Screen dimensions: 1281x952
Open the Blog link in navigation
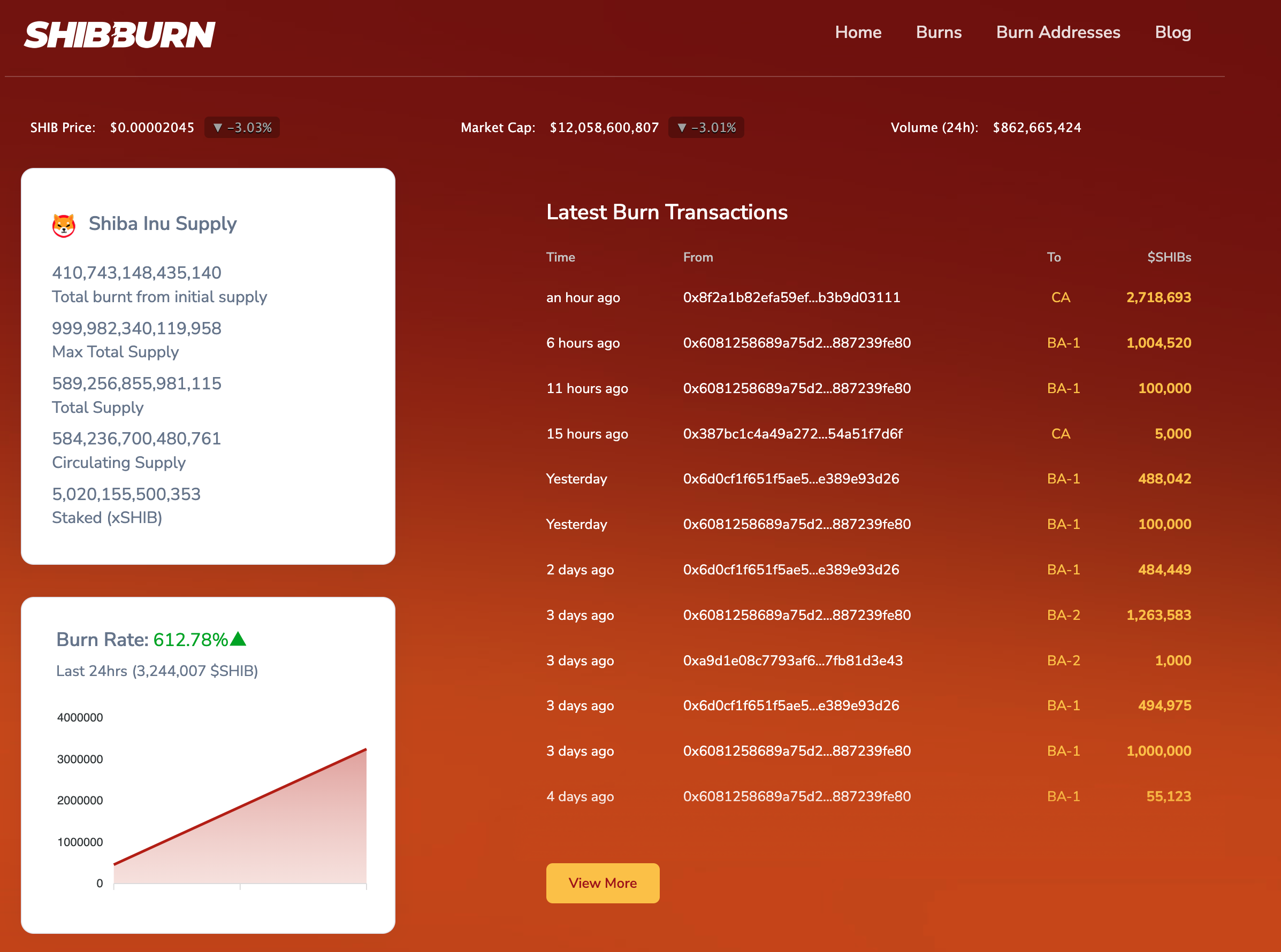pos(1172,32)
